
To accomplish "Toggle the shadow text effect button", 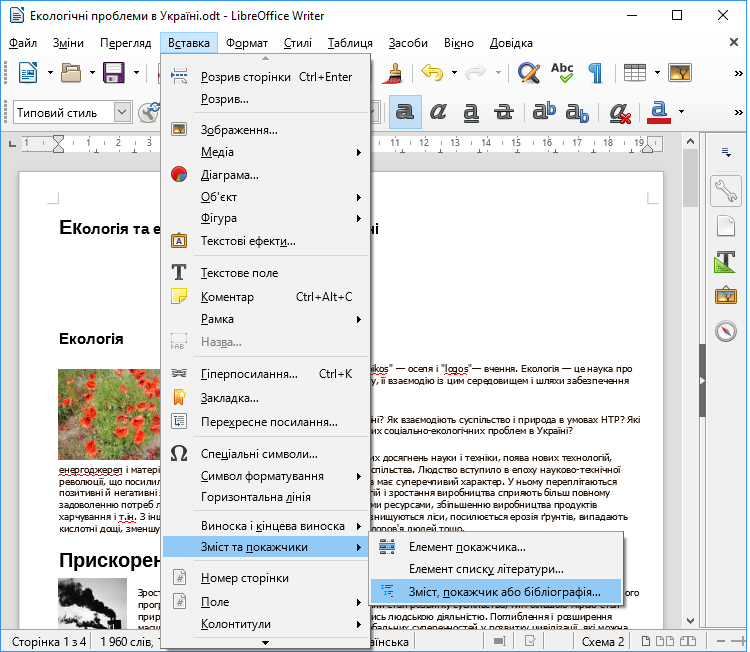I will tap(405, 113).
